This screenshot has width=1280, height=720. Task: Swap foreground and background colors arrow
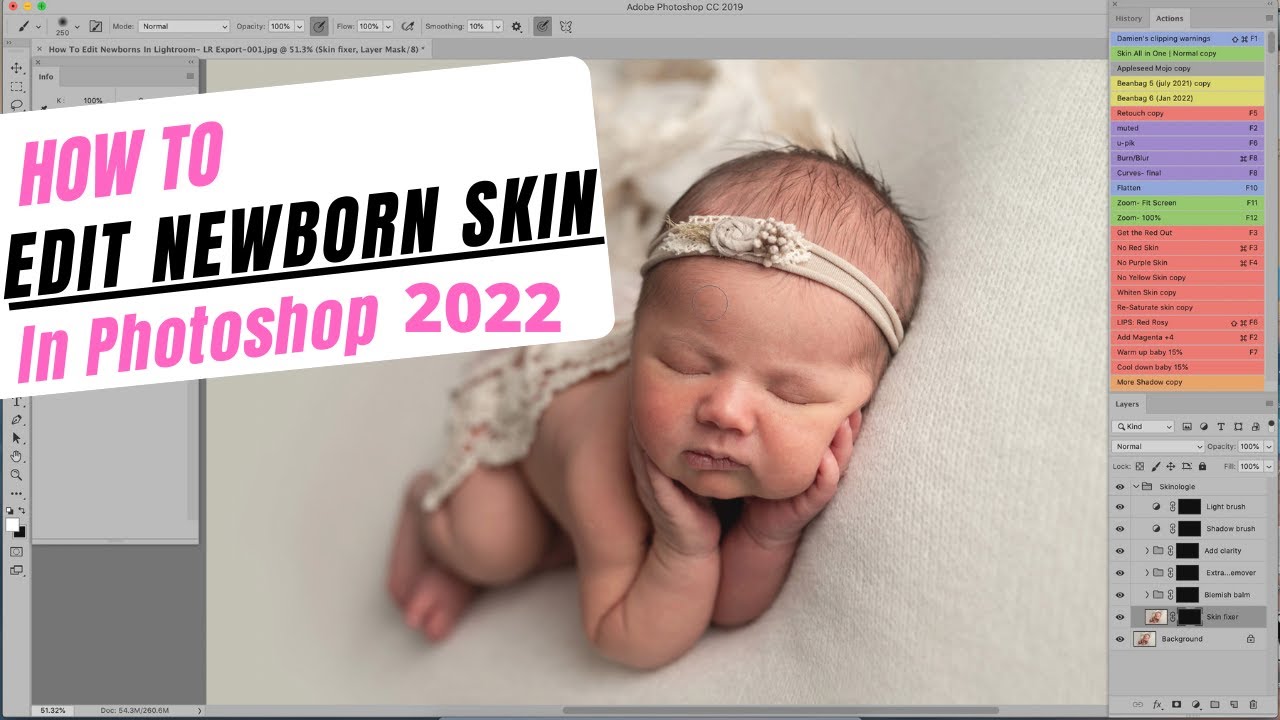tap(23, 511)
